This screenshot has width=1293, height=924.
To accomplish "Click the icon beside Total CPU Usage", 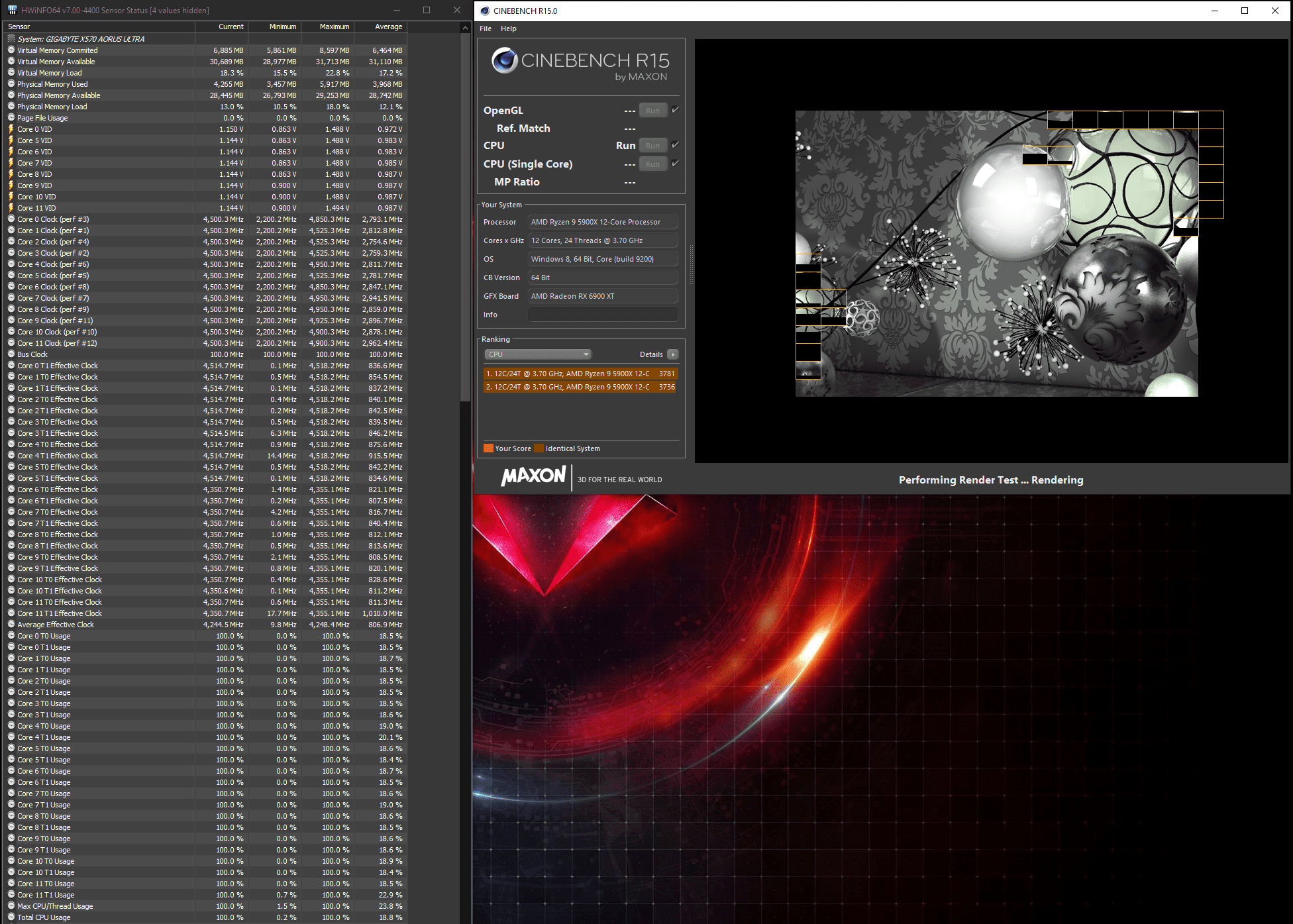I will (11, 917).
